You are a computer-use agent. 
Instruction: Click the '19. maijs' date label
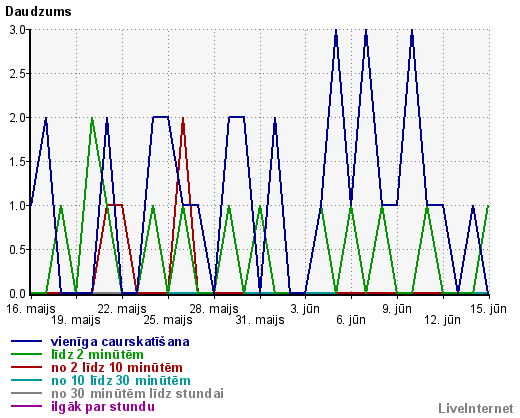point(76,320)
